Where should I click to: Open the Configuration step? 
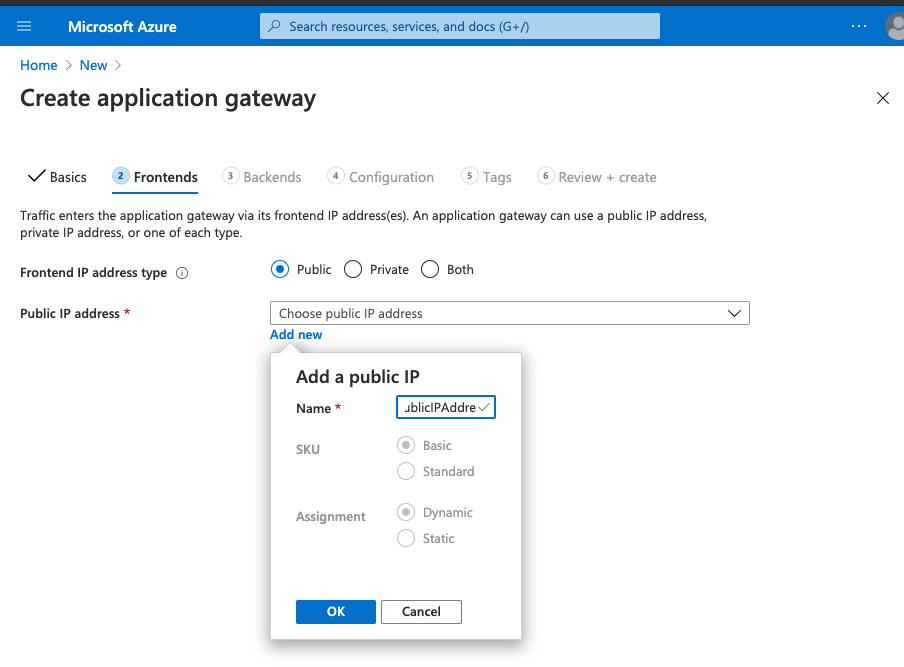tap(391, 176)
